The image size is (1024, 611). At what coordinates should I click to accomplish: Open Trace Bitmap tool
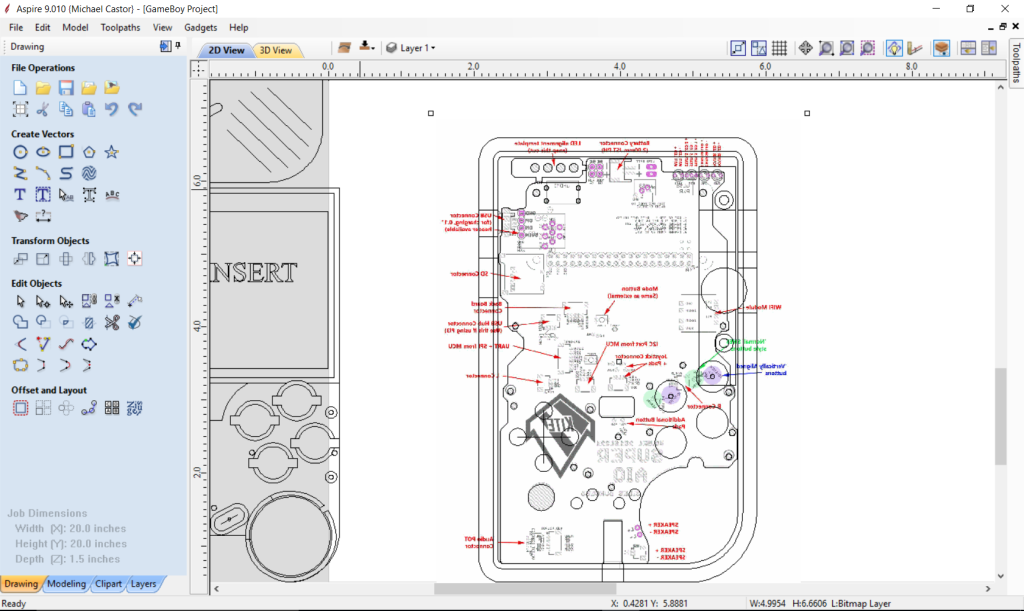[20, 215]
